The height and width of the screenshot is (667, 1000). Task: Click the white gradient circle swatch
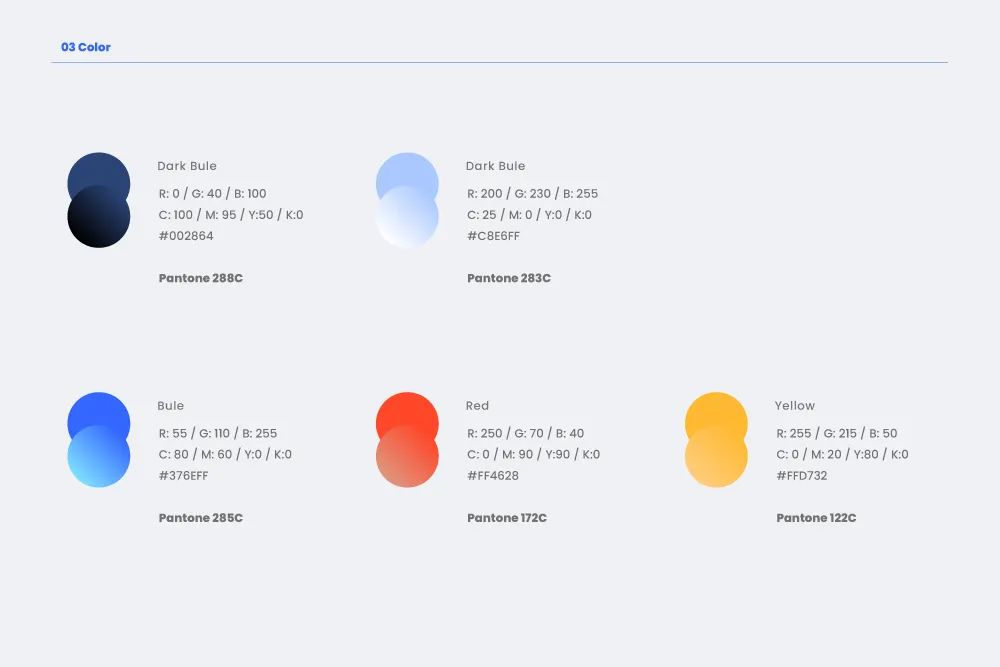(407, 222)
